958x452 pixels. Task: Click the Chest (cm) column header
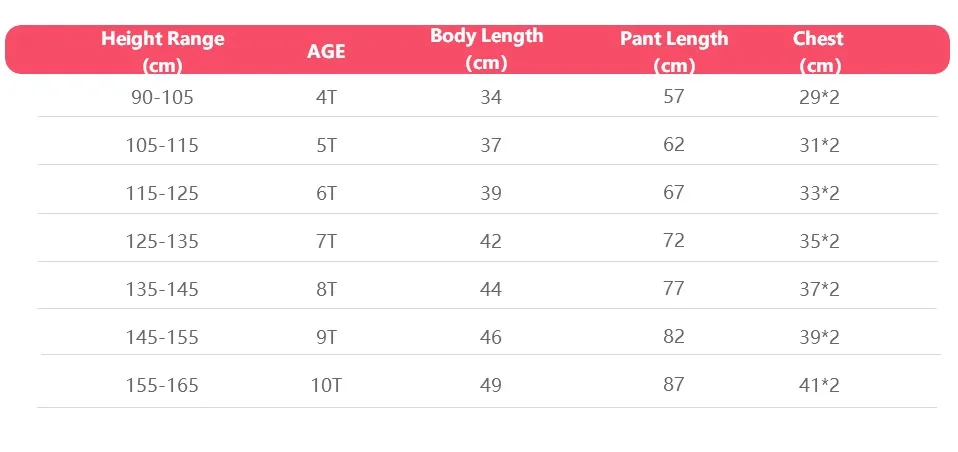pos(819,51)
